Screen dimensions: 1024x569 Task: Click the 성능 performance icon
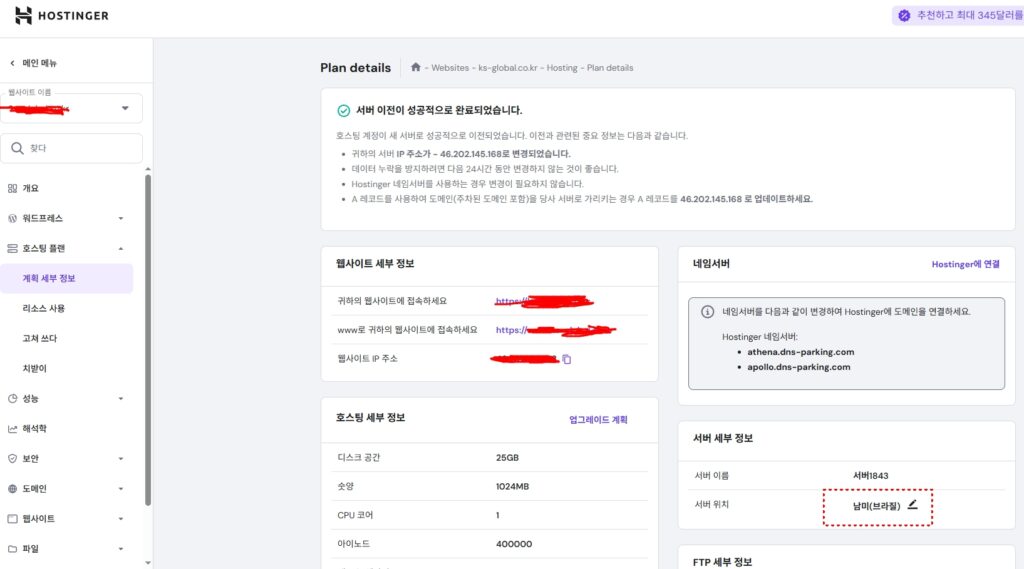point(12,398)
